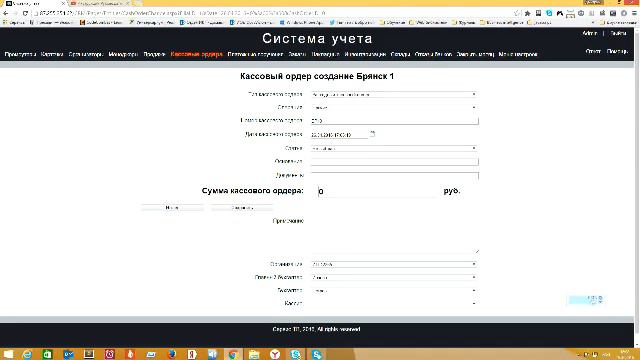
Task: Click inside the Примечание notes textarea
Action: point(394,235)
